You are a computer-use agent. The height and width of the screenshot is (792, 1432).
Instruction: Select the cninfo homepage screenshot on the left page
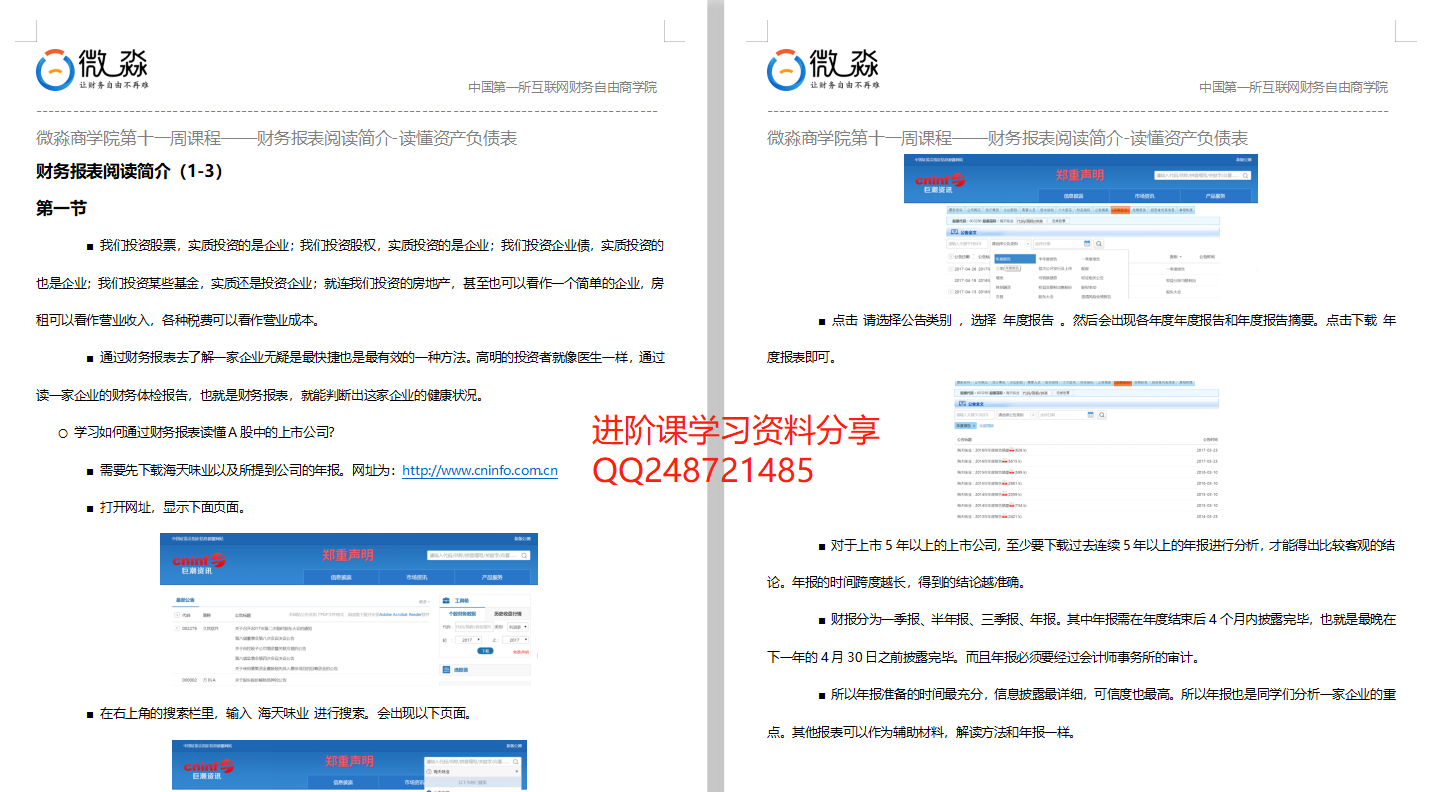tap(349, 609)
